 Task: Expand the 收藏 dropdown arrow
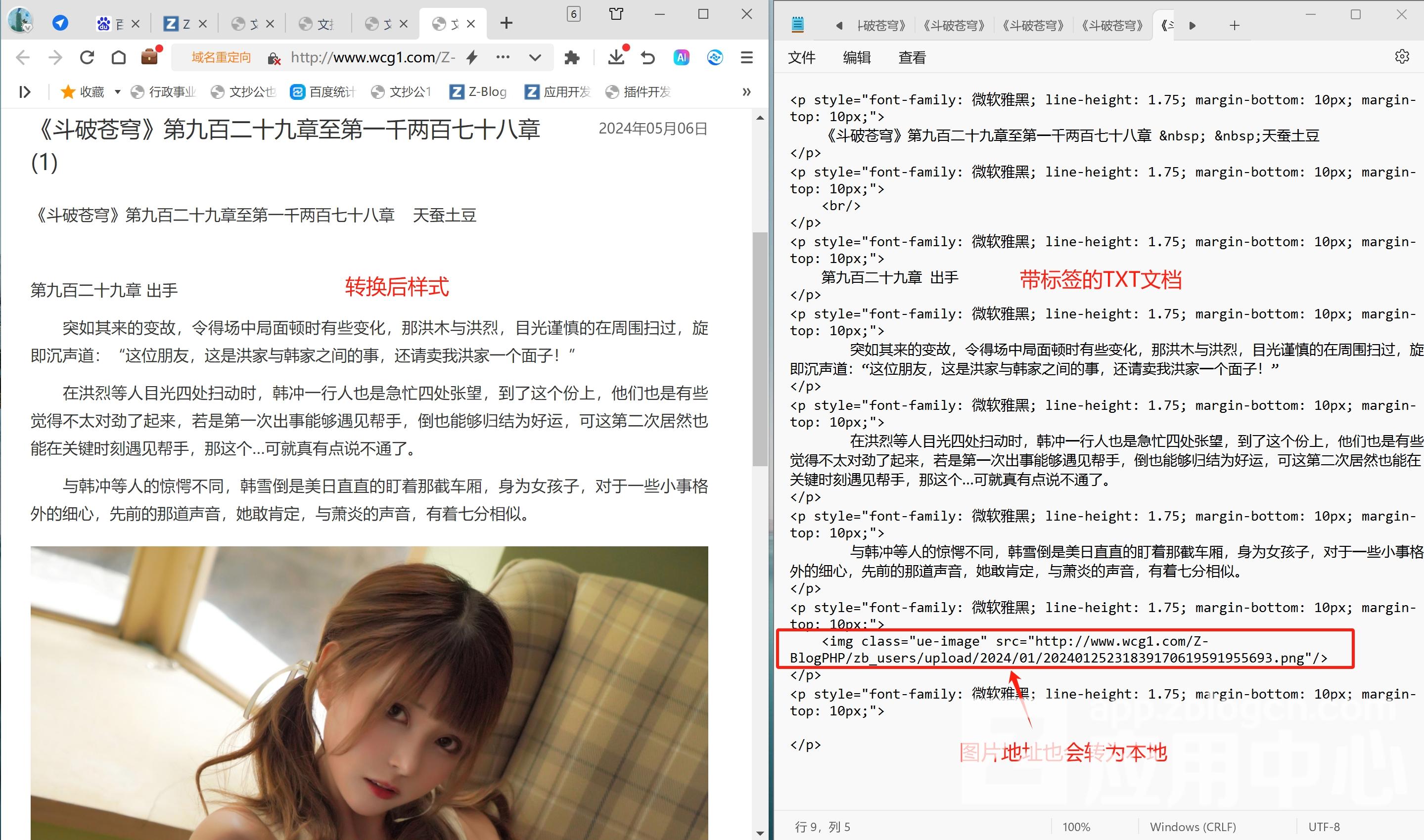click(x=118, y=91)
